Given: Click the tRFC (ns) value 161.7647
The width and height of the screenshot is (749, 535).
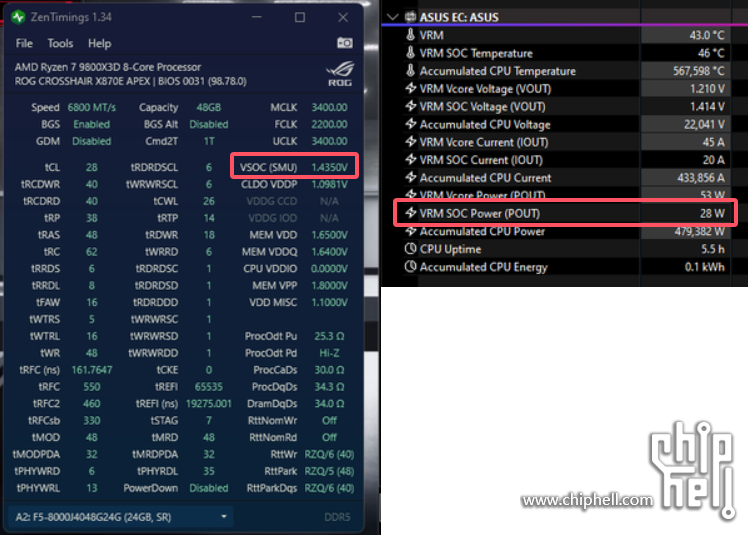Looking at the screenshot, I should 92,370.
